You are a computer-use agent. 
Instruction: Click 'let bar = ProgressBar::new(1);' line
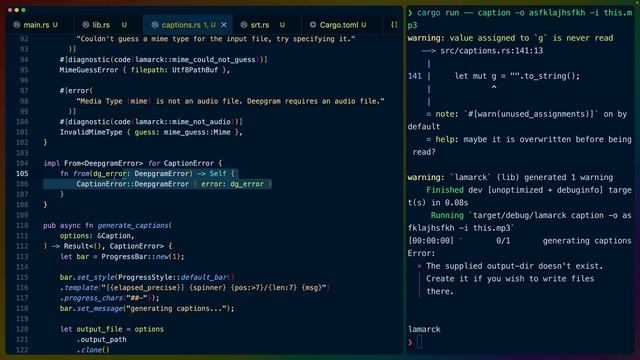[x=122, y=257]
